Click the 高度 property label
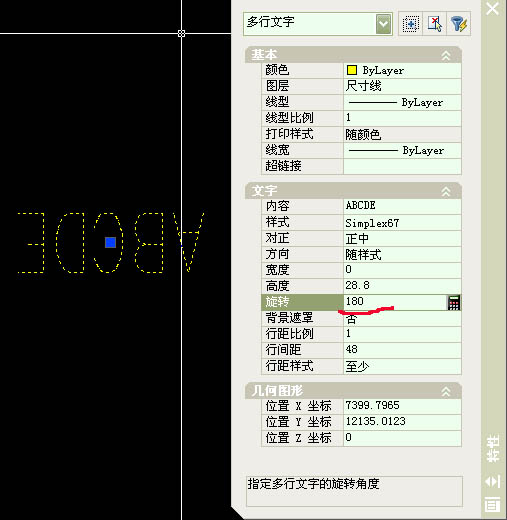This screenshot has width=507, height=520. point(277,286)
